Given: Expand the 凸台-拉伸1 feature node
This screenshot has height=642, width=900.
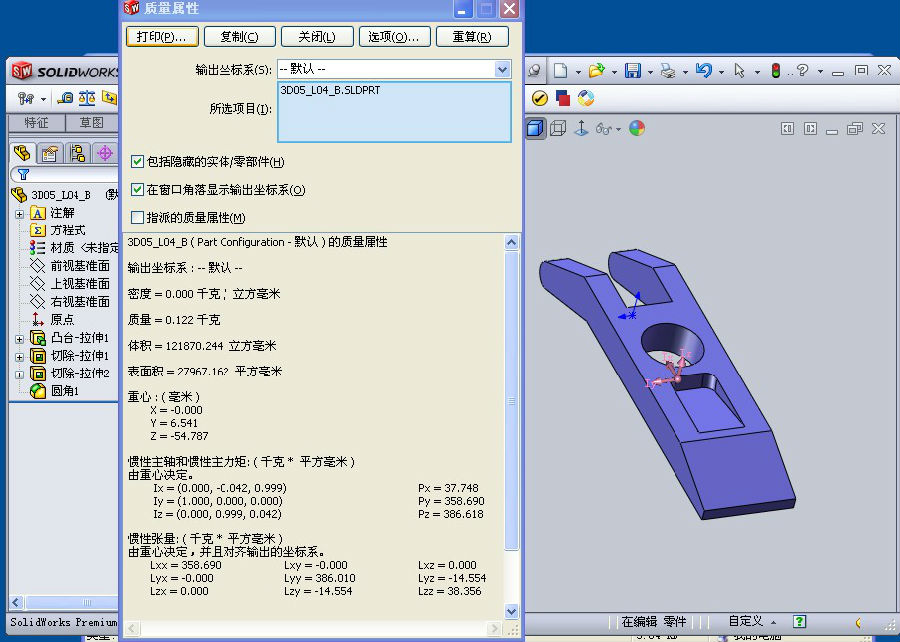Looking at the screenshot, I should coord(19,339).
